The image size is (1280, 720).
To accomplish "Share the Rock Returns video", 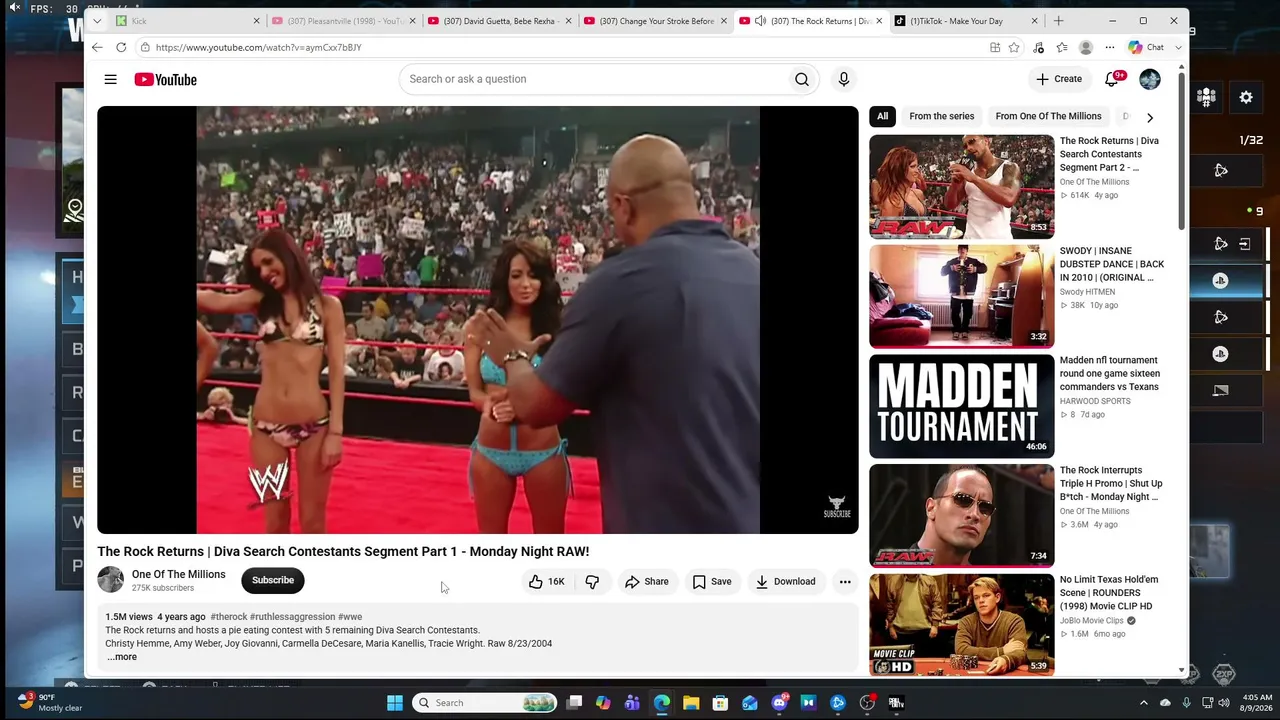I will tap(646, 581).
